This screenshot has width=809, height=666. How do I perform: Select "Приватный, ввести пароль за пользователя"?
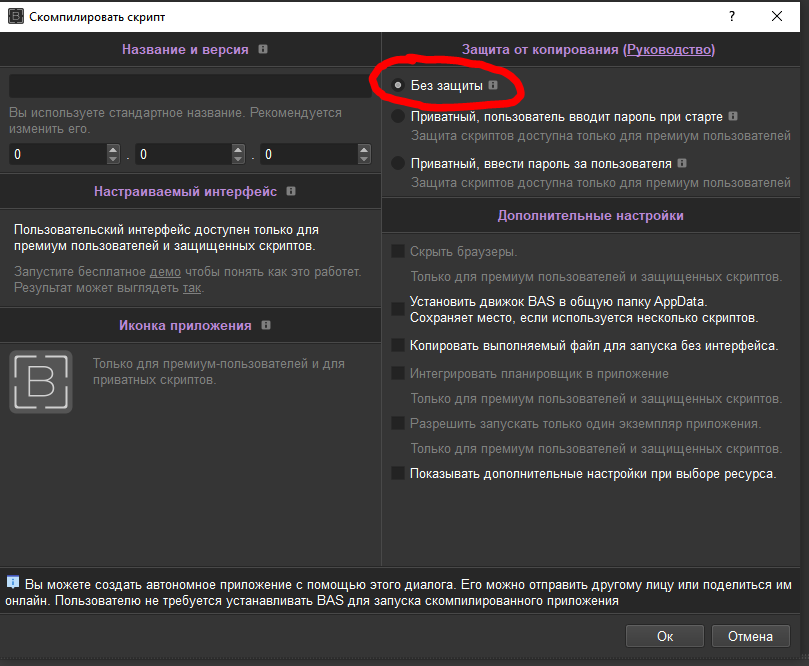coord(396,162)
